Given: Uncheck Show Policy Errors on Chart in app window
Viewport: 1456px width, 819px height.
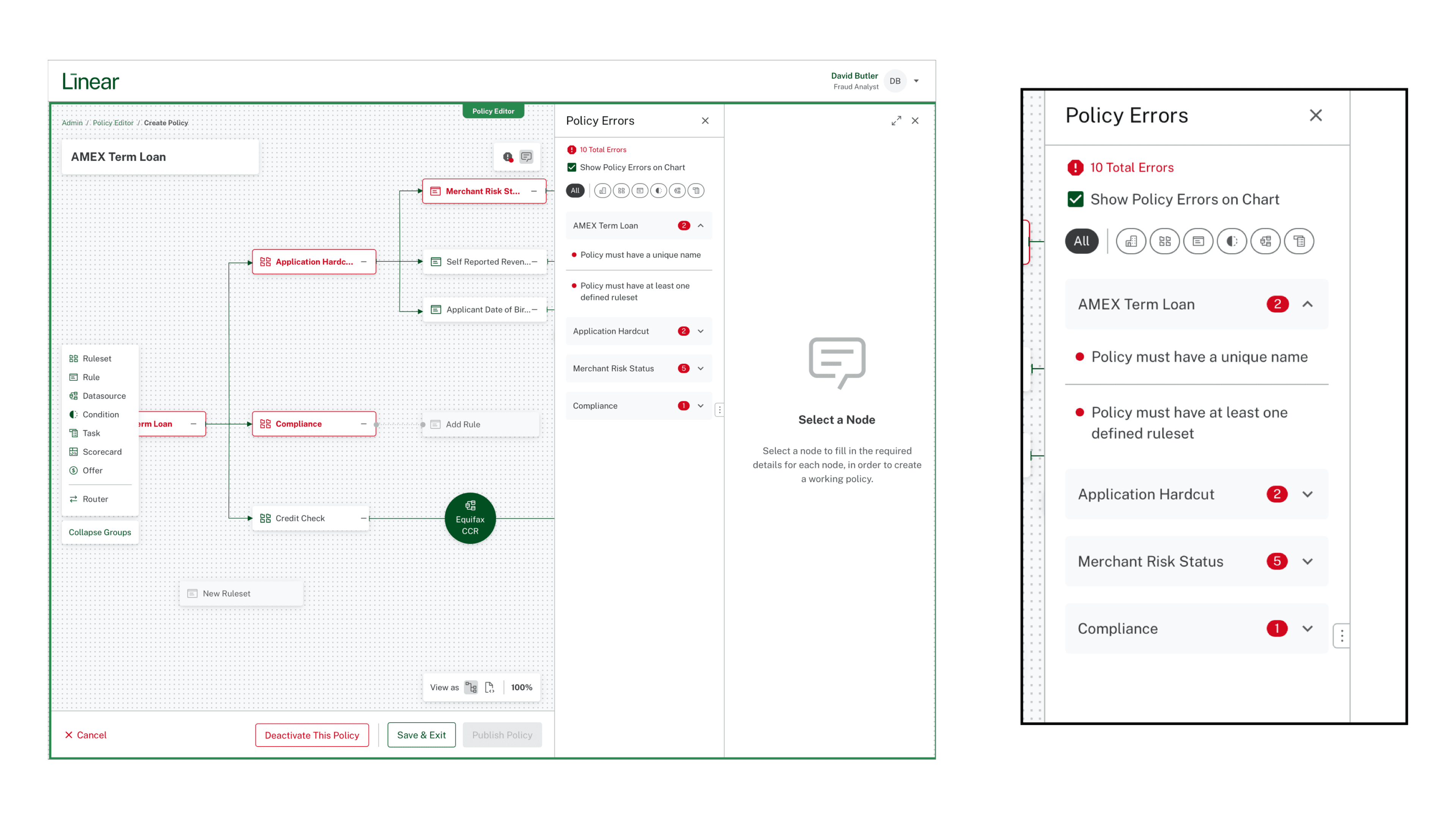Looking at the screenshot, I should (571, 167).
